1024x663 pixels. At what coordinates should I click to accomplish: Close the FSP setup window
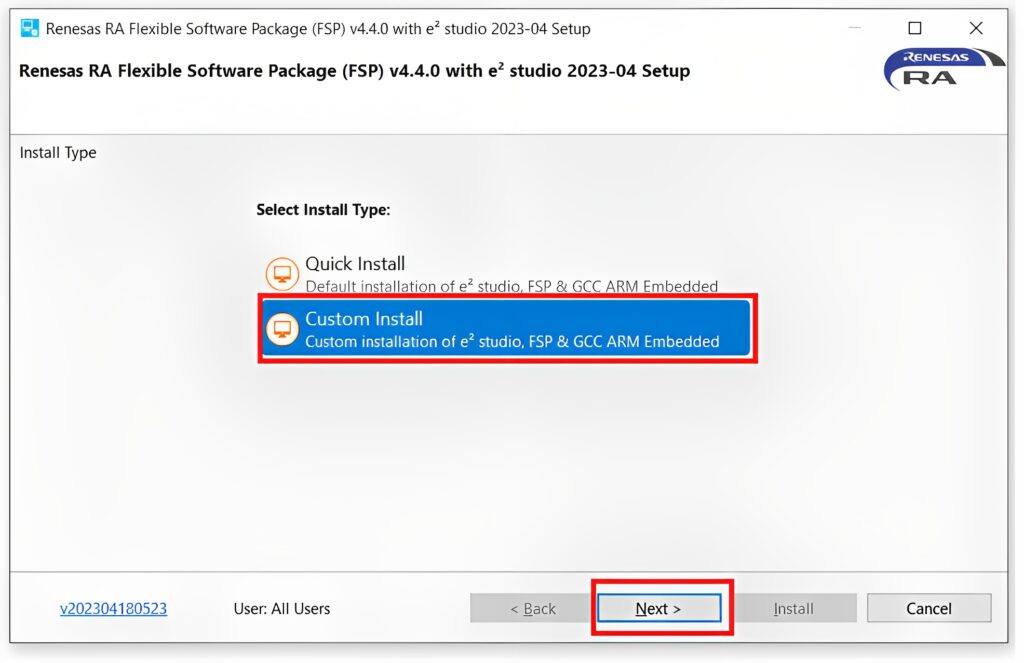coord(975,28)
